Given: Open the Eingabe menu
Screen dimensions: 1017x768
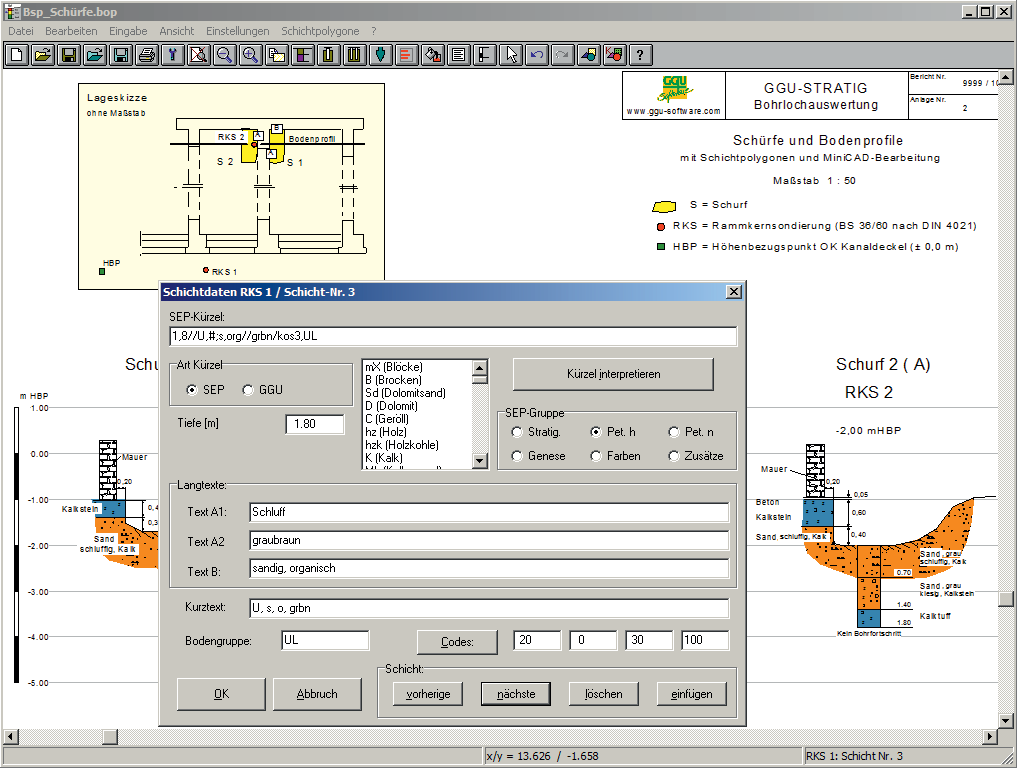Looking at the screenshot, I should (x=128, y=31).
